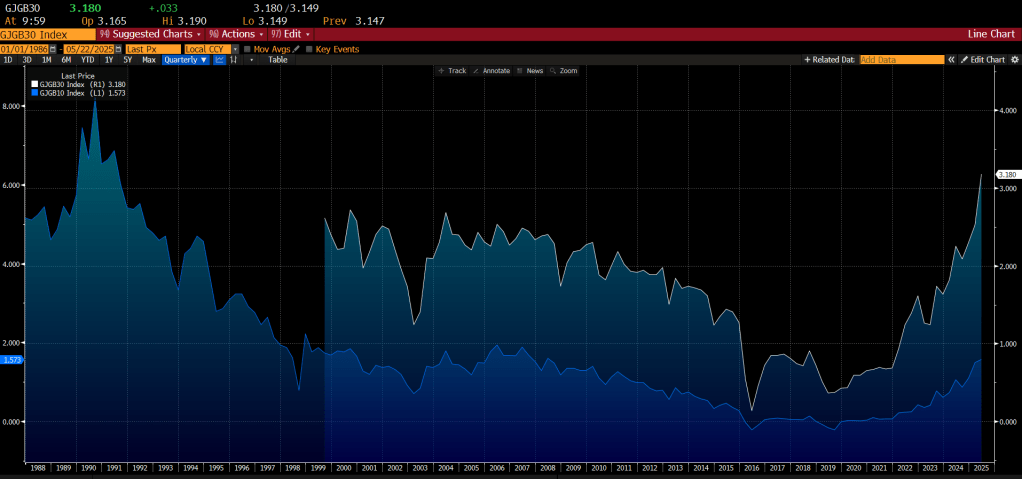Activate the Track crosshair tool

[452, 71]
